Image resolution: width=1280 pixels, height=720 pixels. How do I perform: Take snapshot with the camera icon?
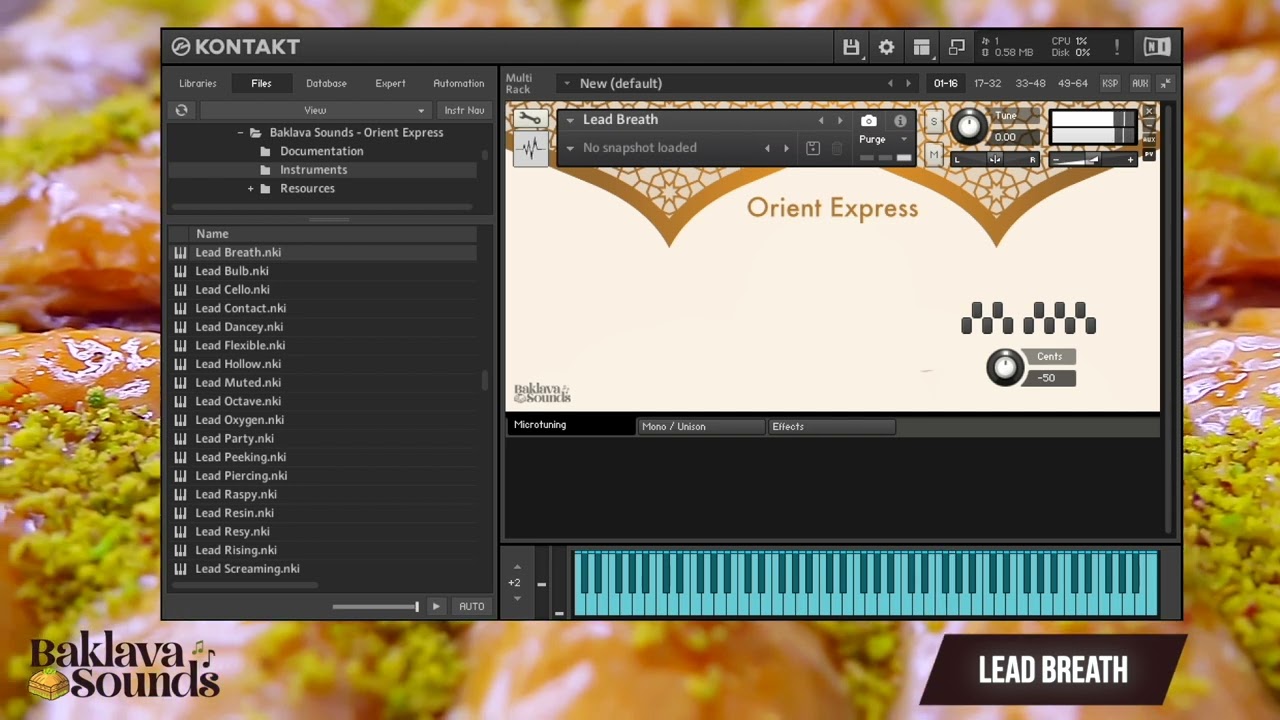868,121
